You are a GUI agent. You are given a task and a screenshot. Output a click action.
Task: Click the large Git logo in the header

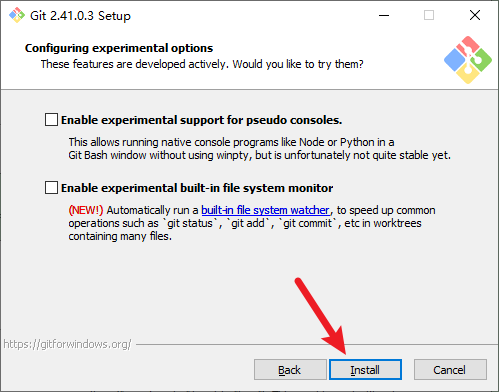click(468, 60)
